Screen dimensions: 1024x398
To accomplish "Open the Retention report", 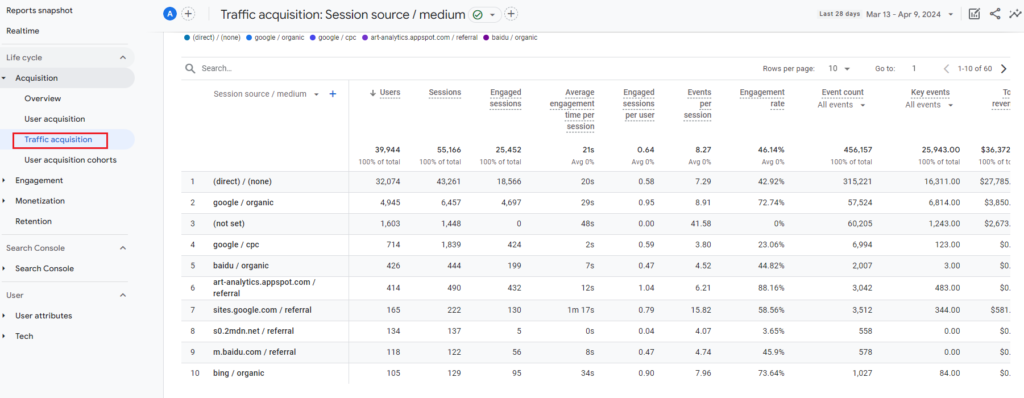I will click(x=33, y=222).
